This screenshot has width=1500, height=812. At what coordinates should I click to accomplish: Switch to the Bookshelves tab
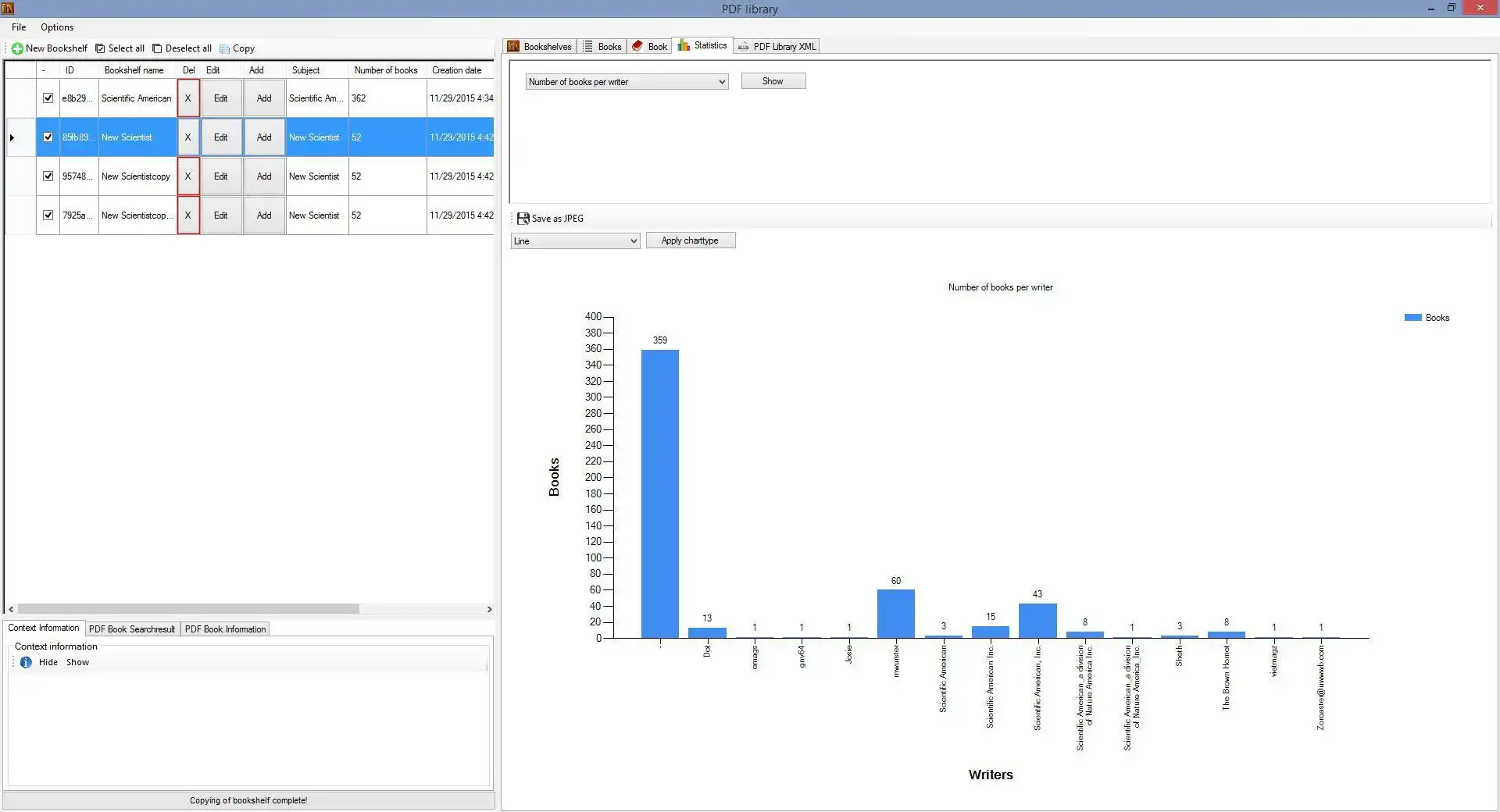[x=541, y=47]
